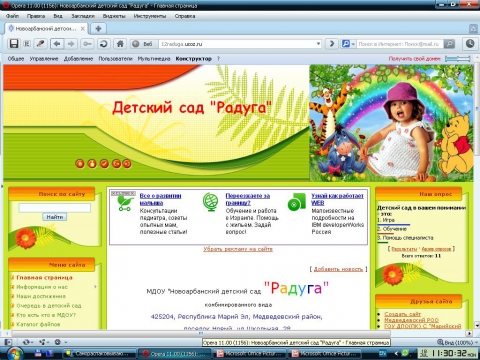Open the Правка menu
Viewport: 480px width, 360px height.
click(36, 16)
